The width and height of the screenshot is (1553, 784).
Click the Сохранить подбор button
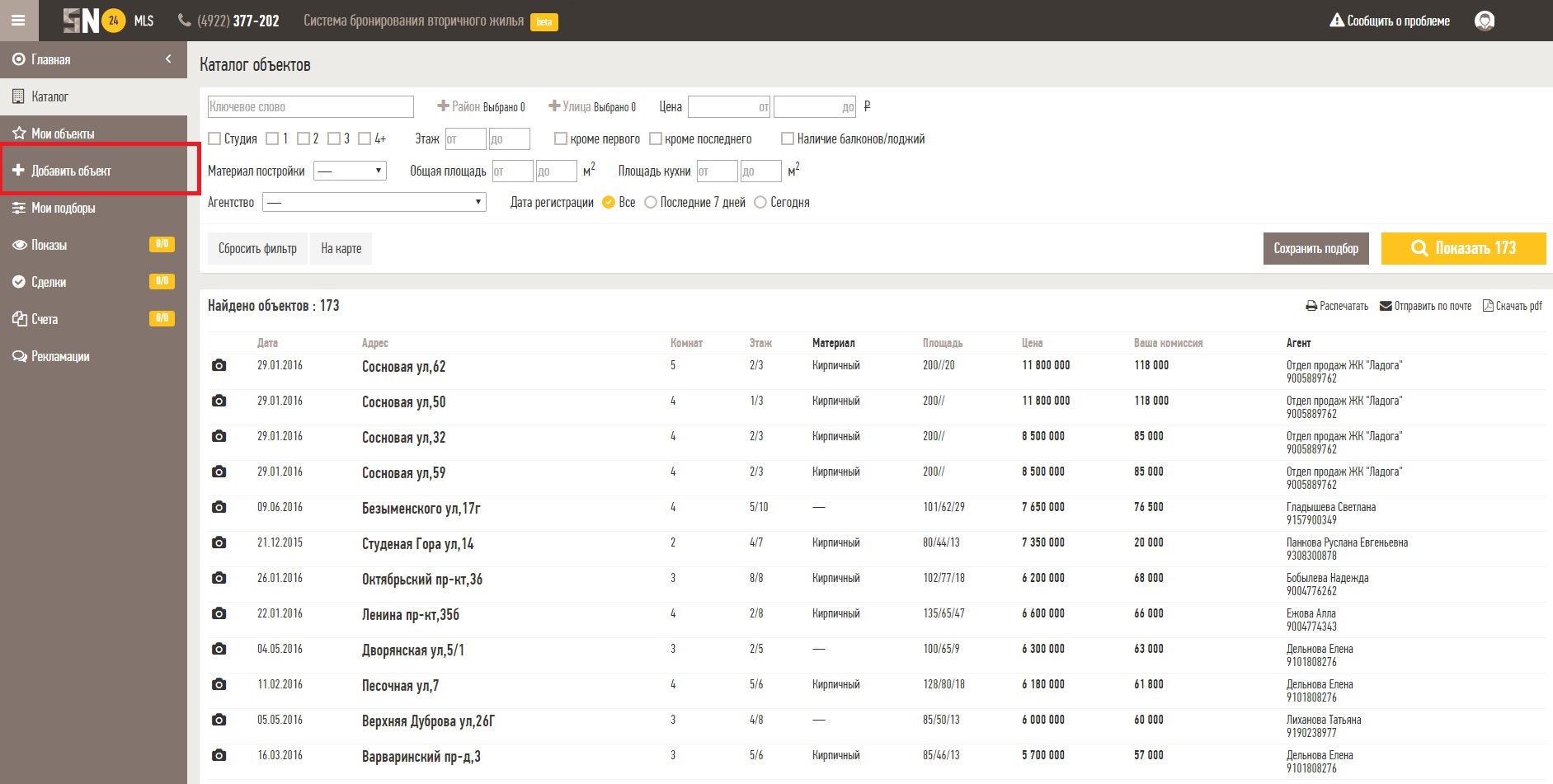click(x=1316, y=248)
